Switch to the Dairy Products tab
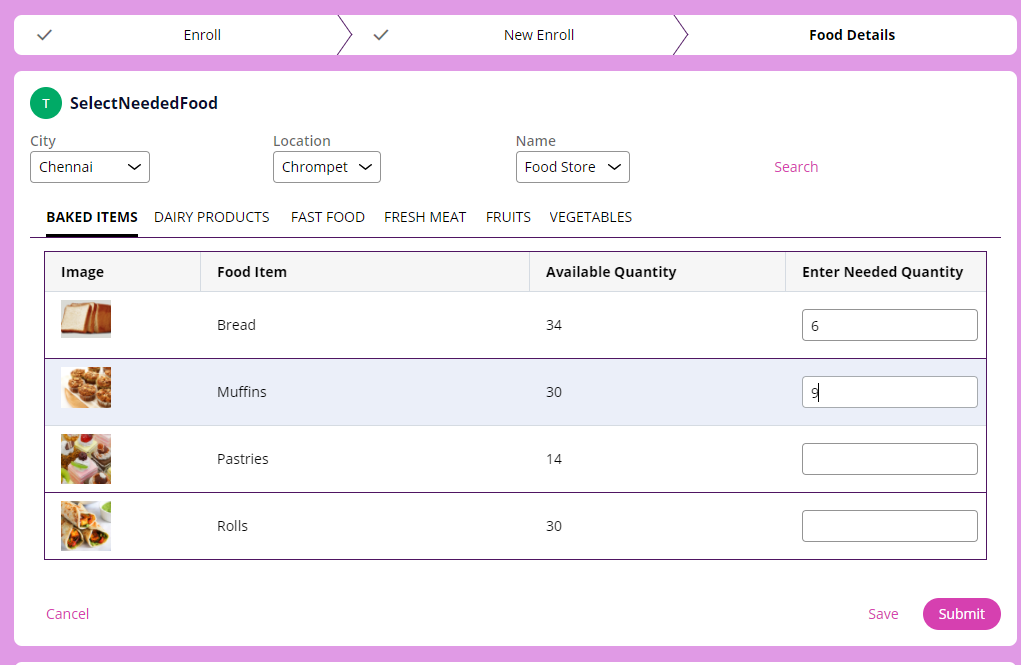Viewport: 1021px width, 665px height. (x=212, y=217)
